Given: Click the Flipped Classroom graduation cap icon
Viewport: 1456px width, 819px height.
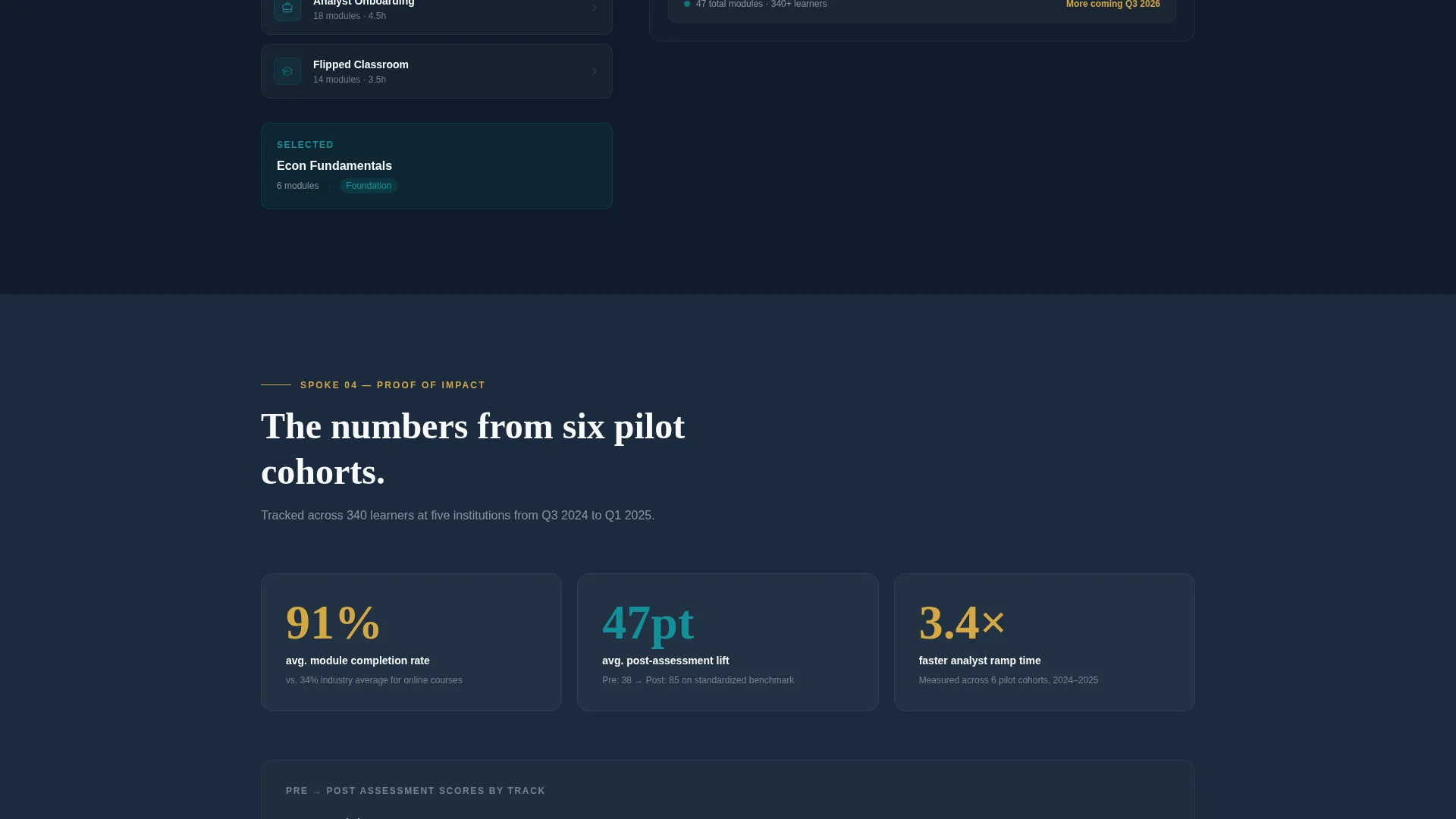Looking at the screenshot, I should click(287, 71).
